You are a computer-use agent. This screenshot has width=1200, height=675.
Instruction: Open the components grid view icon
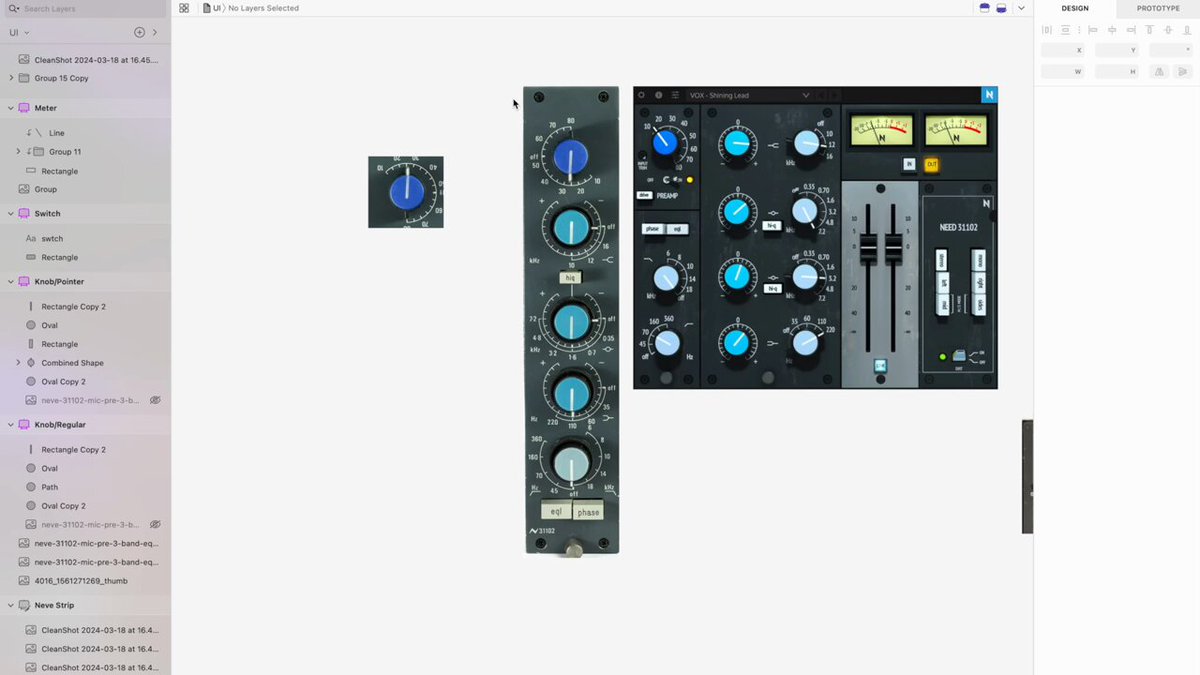pos(184,8)
